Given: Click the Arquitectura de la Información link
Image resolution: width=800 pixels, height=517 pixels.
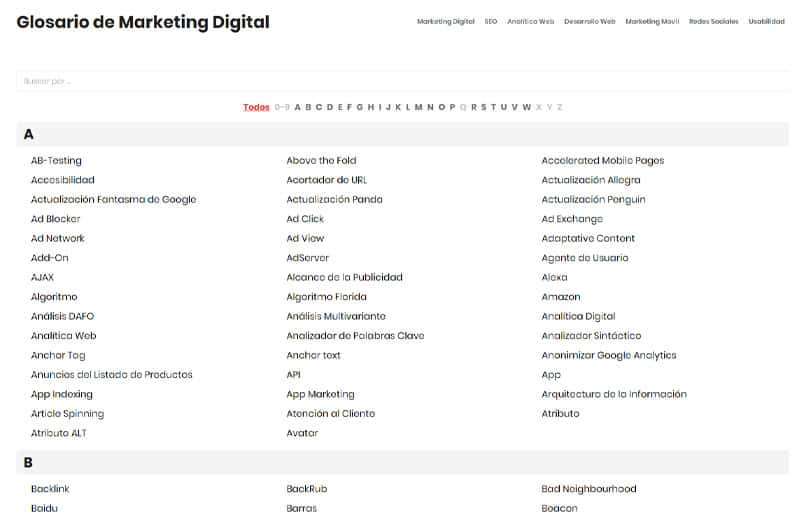Looking at the screenshot, I should click(x=614, y=394).
